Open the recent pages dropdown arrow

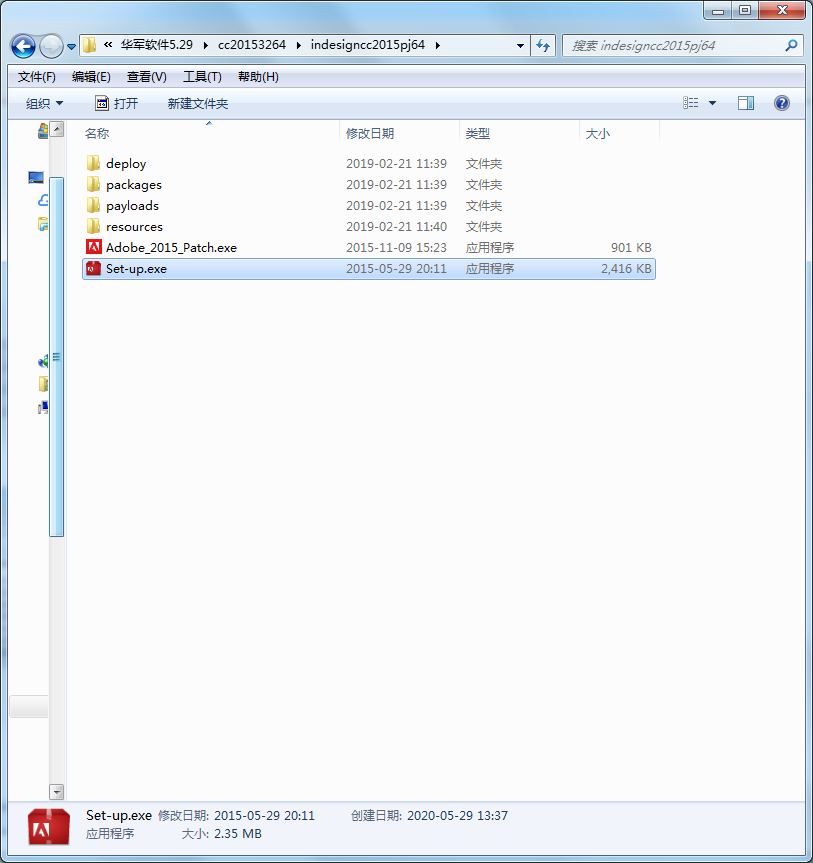[72, 47]
